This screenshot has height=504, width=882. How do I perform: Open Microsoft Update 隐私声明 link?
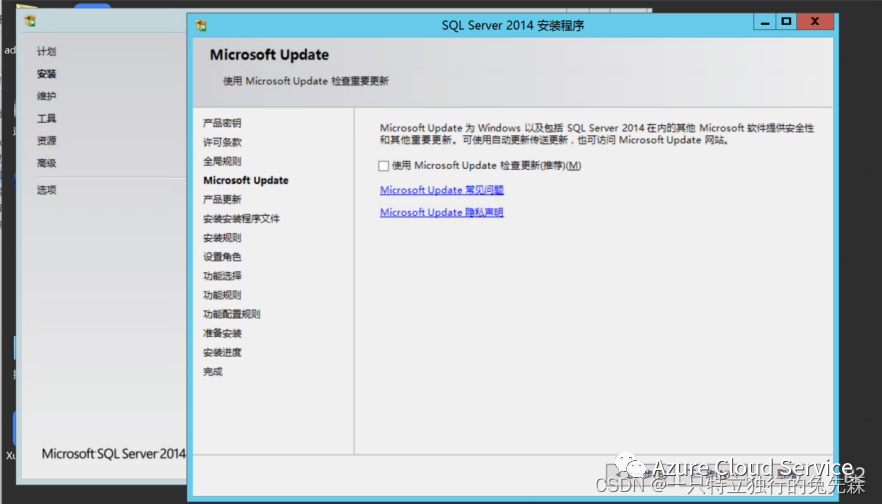coord(442,212)
